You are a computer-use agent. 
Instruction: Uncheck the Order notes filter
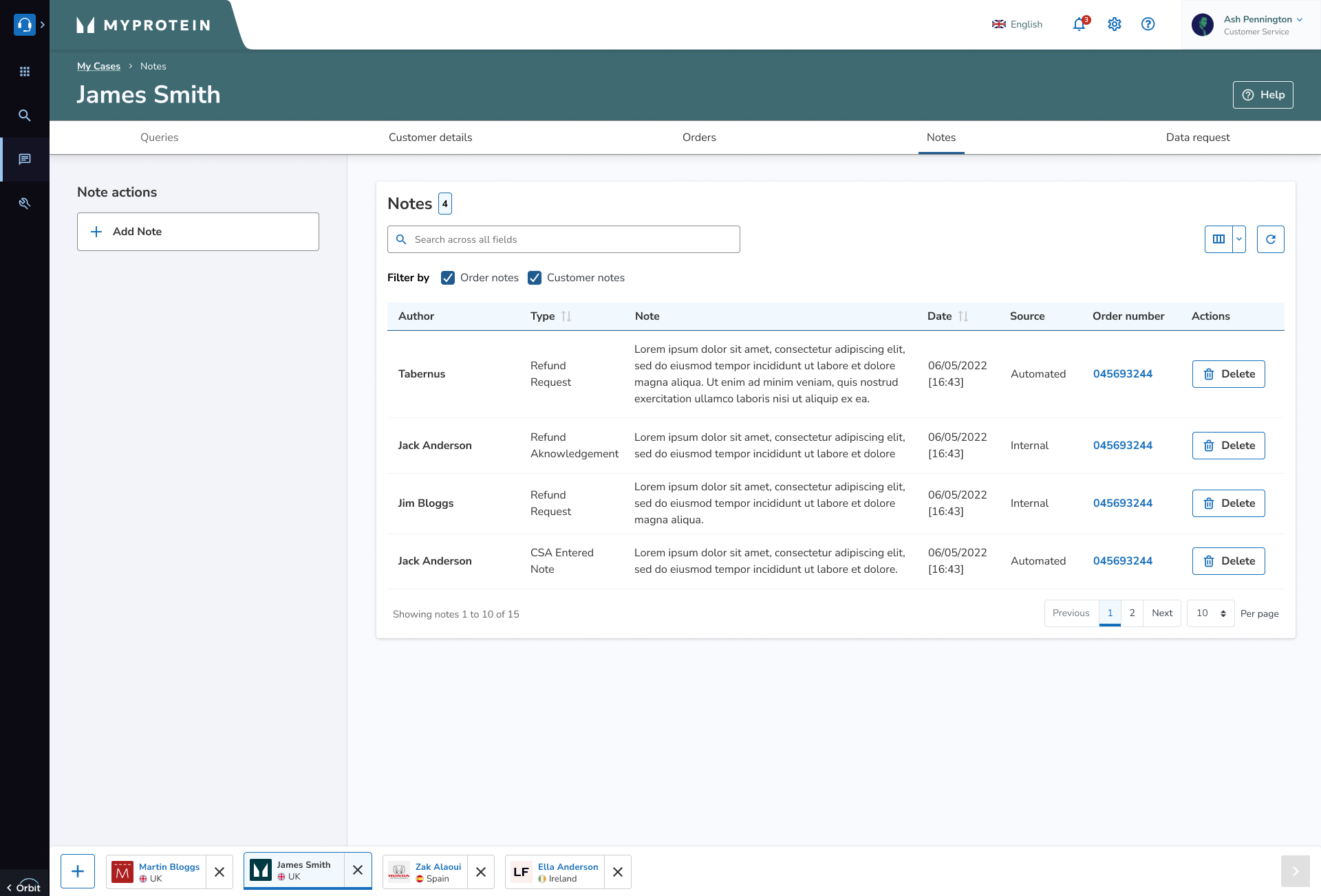[x=448, y=278]
